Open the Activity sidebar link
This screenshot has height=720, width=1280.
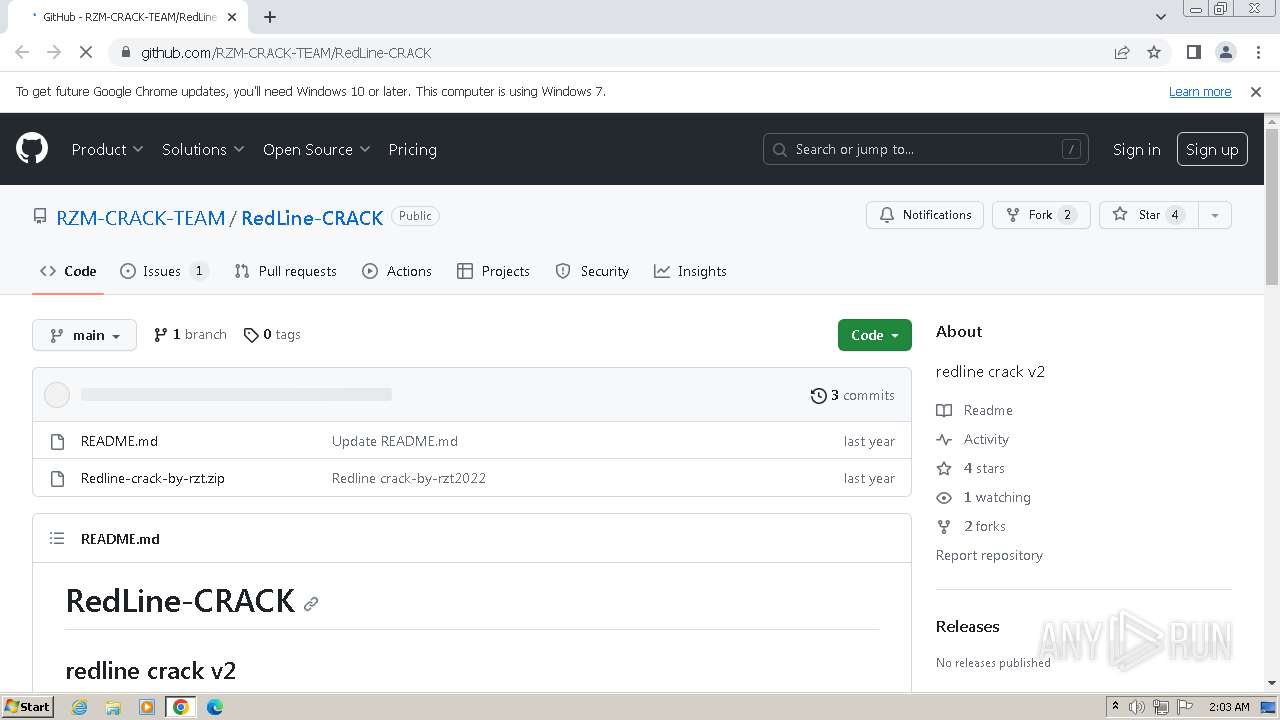(x=973, y=439)
